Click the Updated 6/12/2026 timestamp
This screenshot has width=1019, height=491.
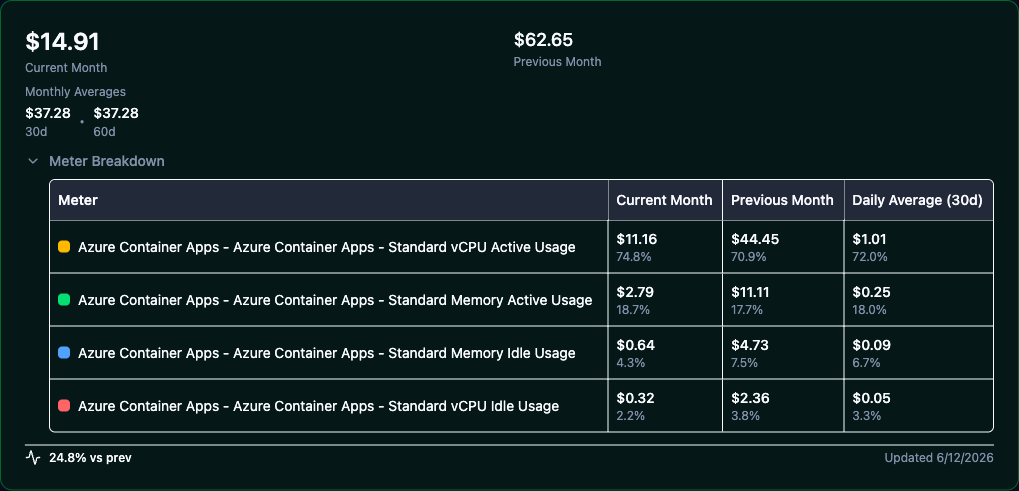(x=938, y=457)
